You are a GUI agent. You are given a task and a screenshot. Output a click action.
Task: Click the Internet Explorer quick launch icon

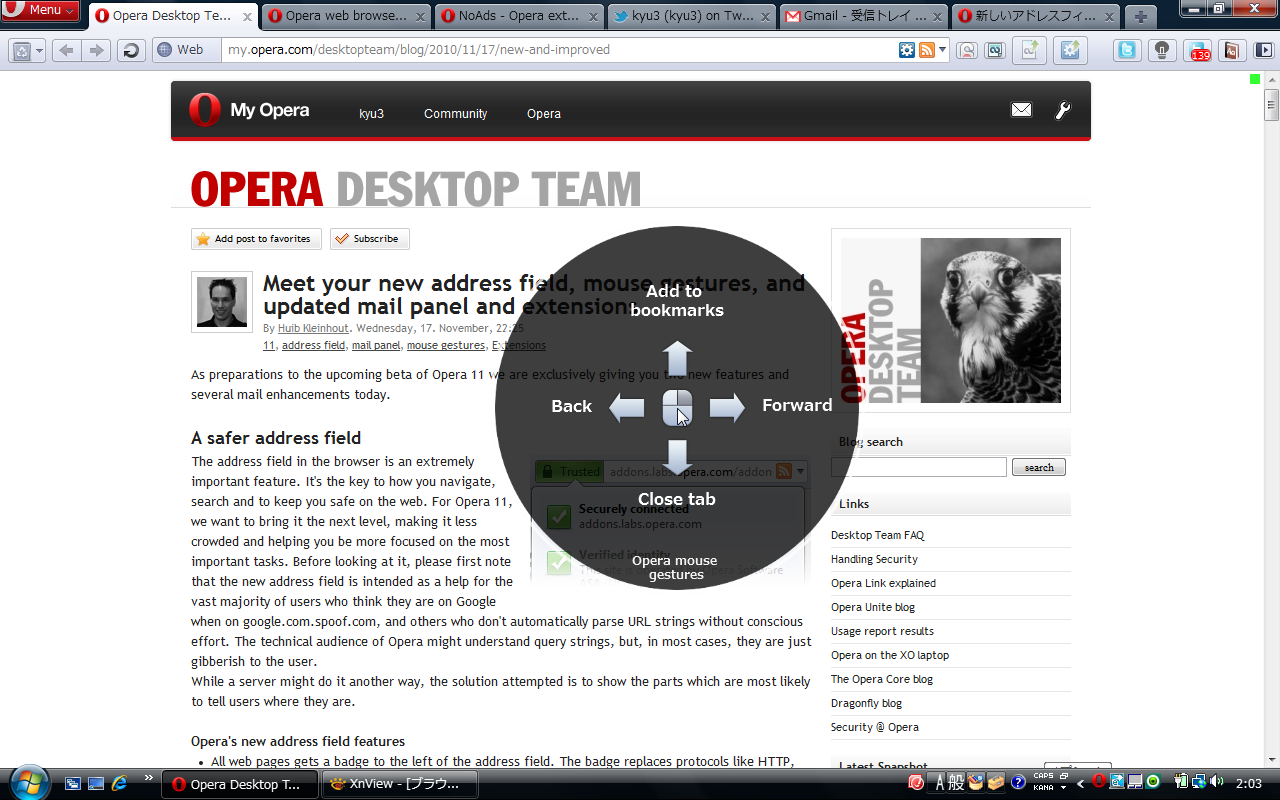[120, 783]
